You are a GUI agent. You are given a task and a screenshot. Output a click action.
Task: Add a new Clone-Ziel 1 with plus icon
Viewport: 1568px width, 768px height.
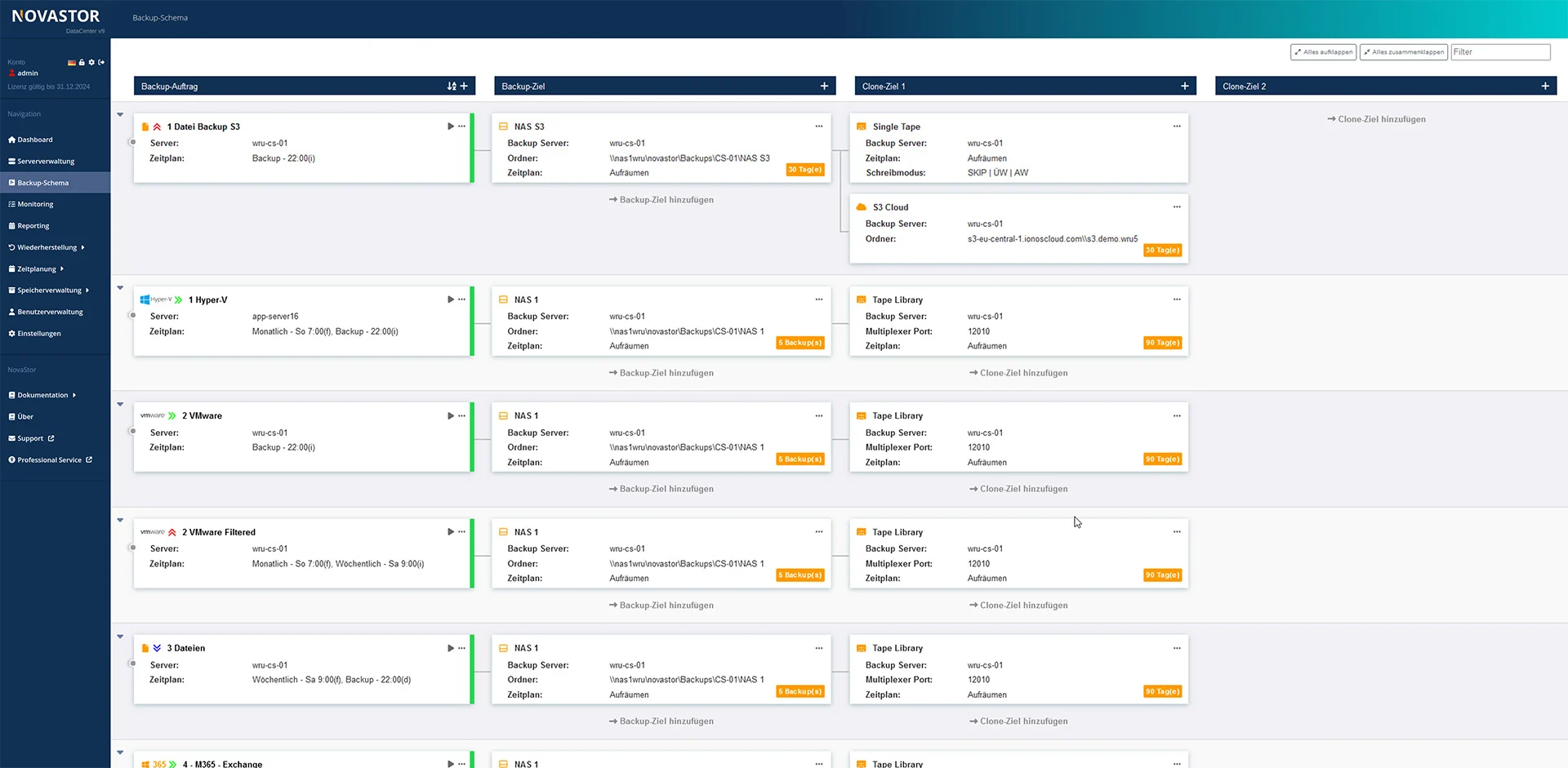click(x=1184, y=87)
